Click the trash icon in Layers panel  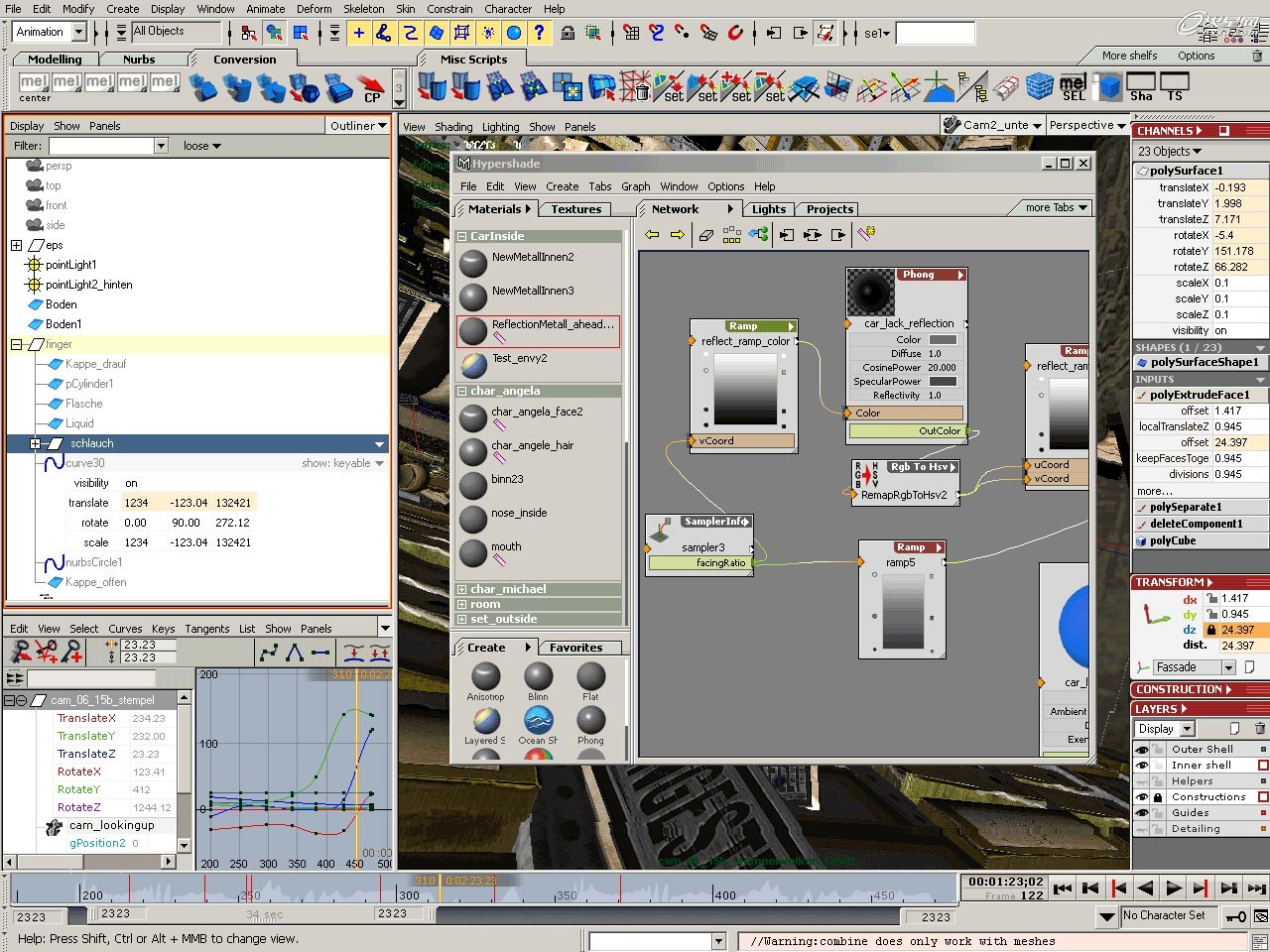coord(1260,729)
